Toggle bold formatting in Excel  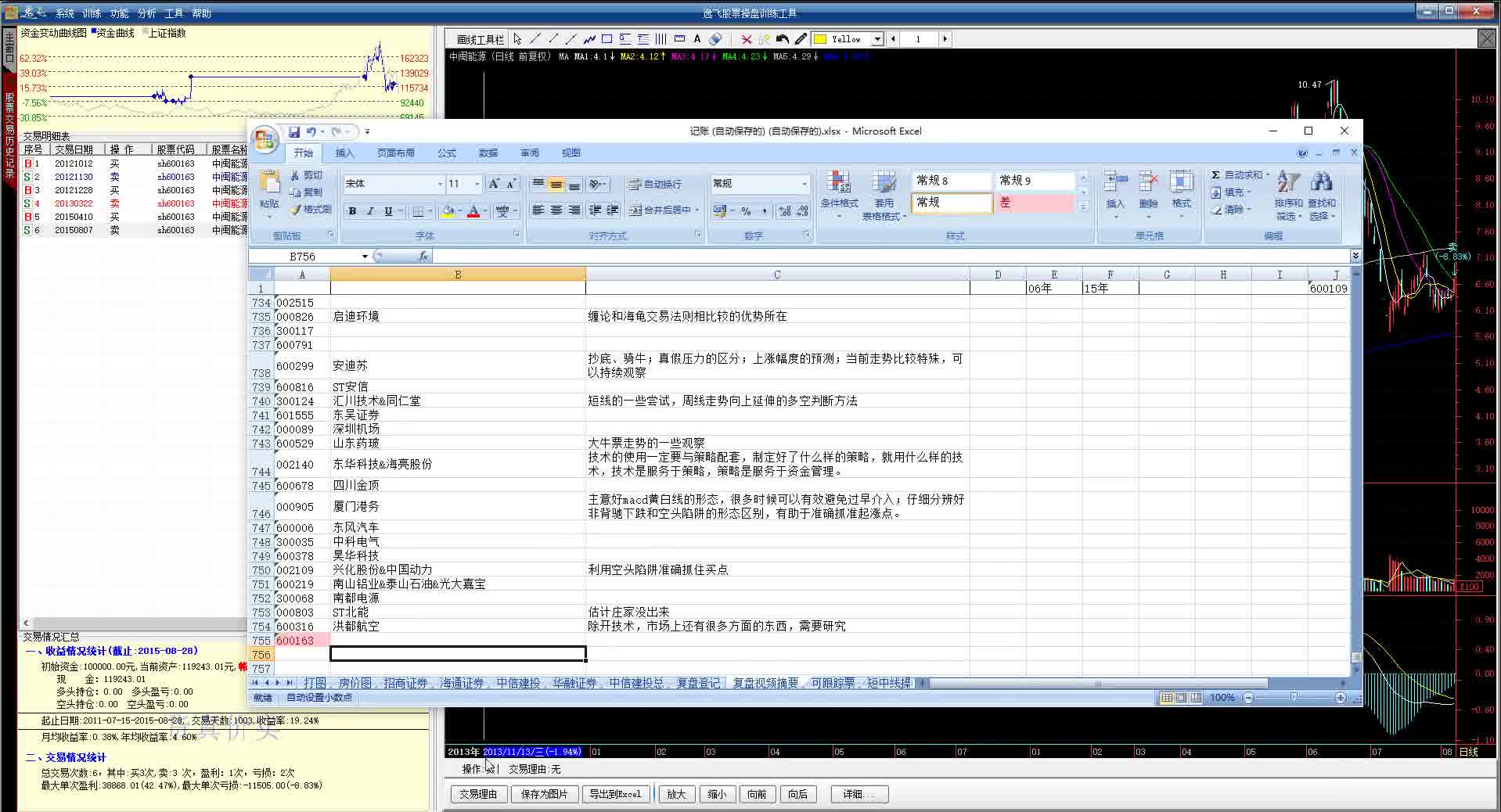[x=352, y=211]
